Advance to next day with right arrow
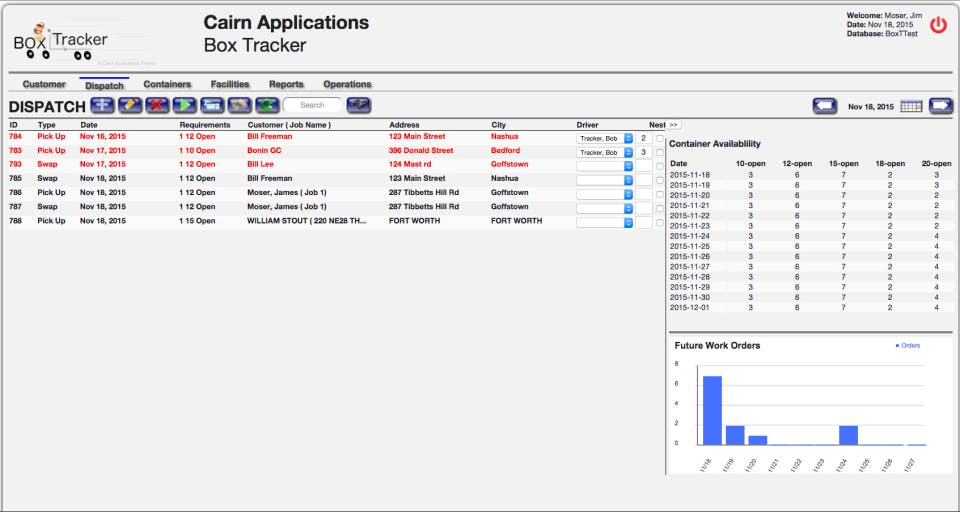Image resolution: width=960 pixels, height=512 pixels. 940,106
